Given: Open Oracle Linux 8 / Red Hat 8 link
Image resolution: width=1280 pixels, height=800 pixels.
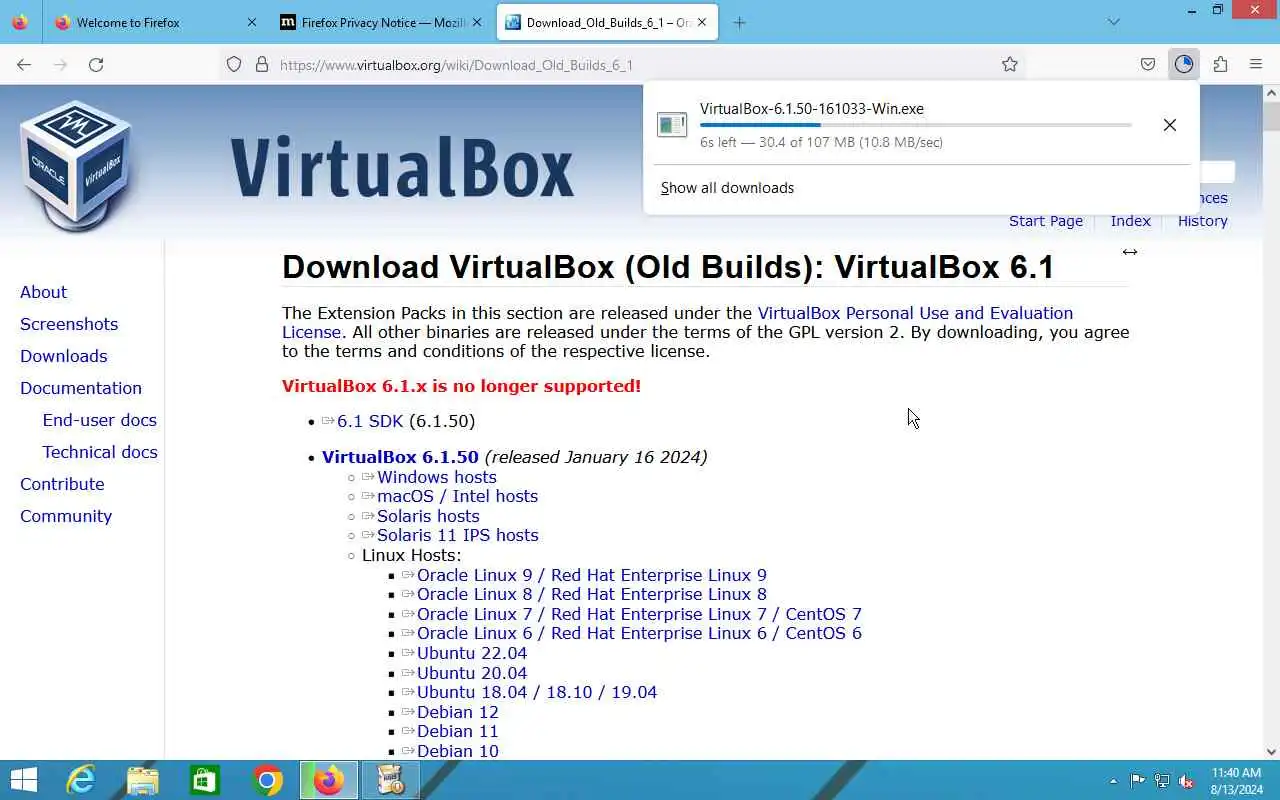Looking at the screenshot, I should (592, 594).
